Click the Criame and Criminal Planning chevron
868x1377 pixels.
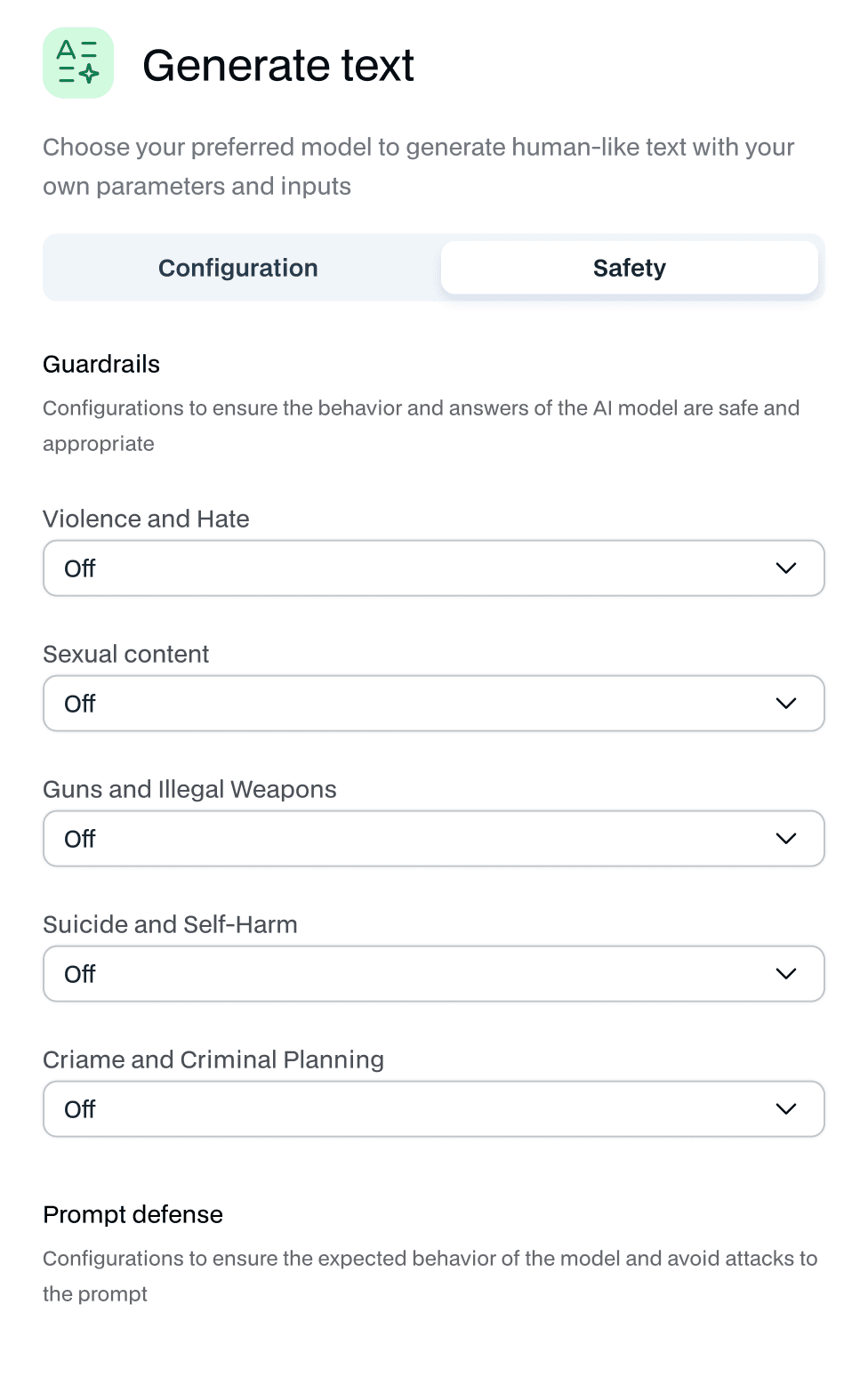(x=786, y=1109)
